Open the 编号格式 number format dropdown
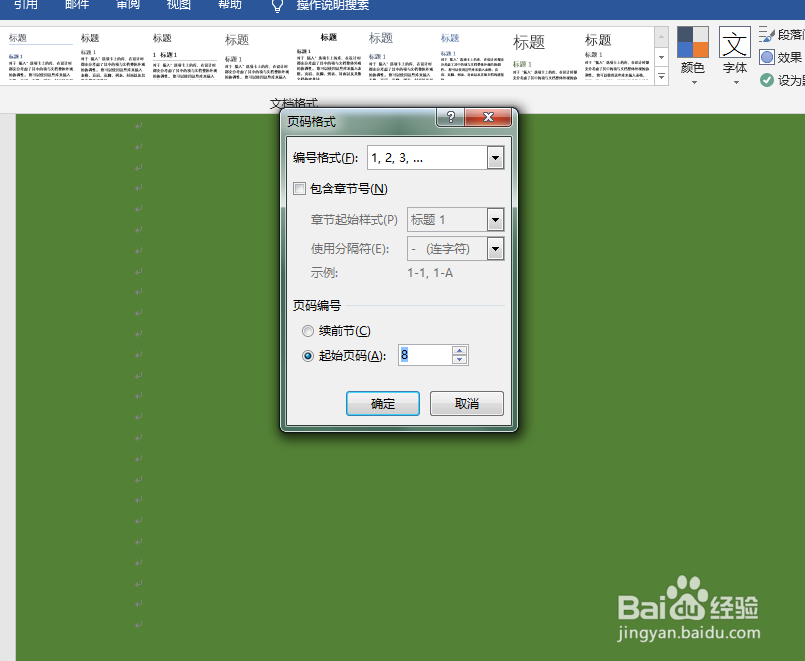 pyautogui.click(x=496, y=157)
